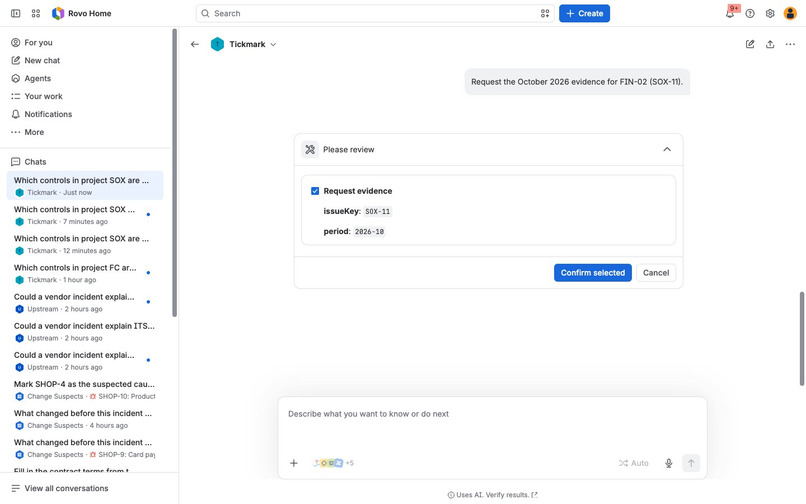Click the sidebar vertical scrollbar
This screenshot has width=806, height=504.
pos(174,172)
